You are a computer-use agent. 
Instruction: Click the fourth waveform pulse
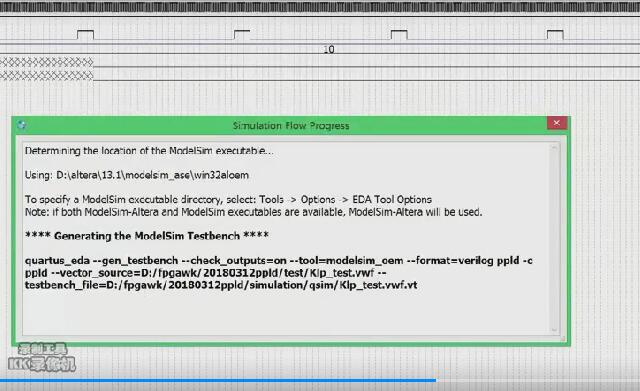point(555,35)
